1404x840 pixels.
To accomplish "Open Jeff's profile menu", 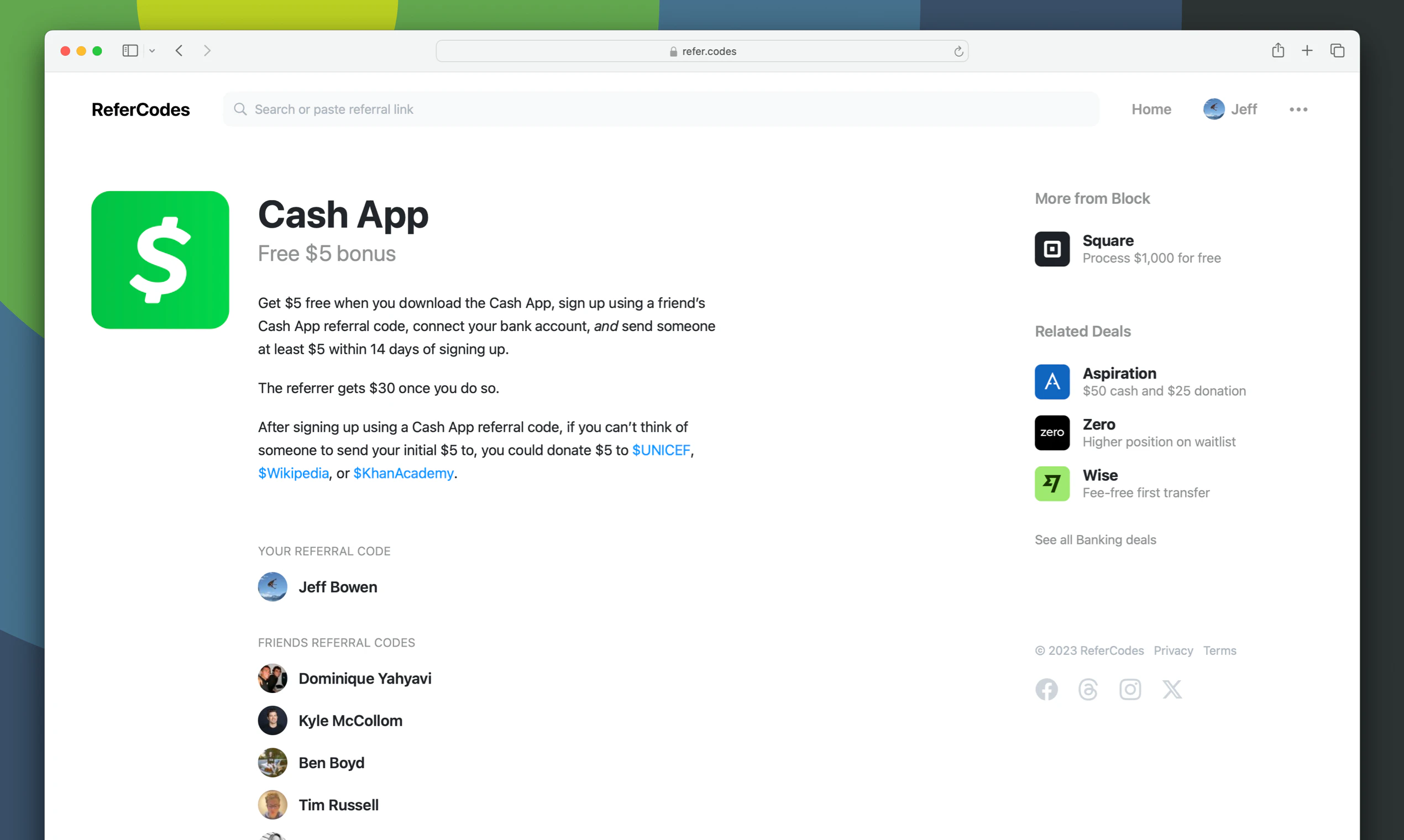I will pyautogui.click(x=1230, y=109).
